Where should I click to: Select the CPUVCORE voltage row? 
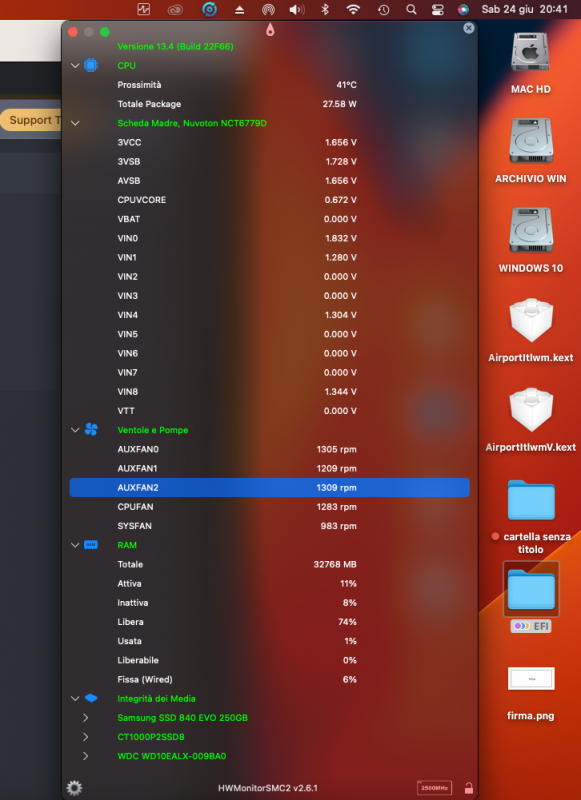[269, 199]
